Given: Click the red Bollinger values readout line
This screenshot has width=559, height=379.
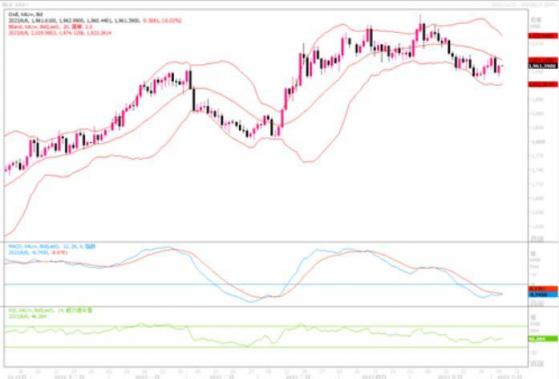Looking at the screenshot, I should pyautogui.click(x=60, y=33).
